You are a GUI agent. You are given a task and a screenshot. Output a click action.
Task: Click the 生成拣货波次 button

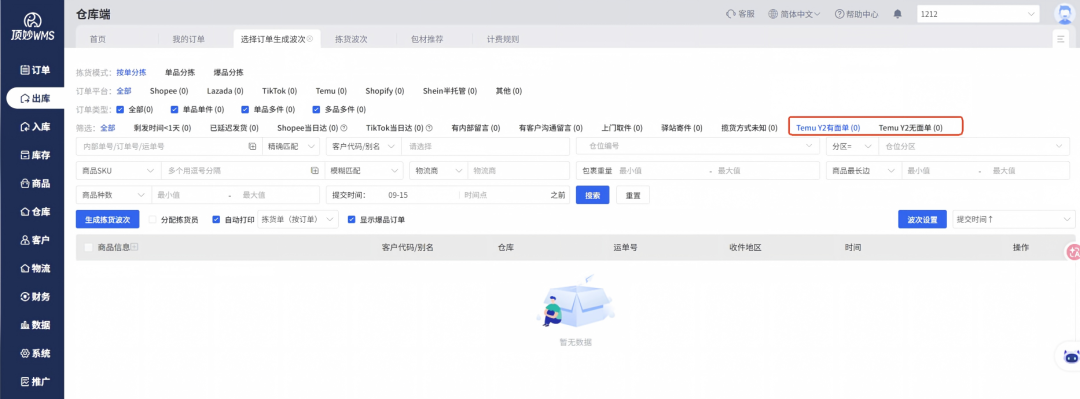pyautogui.click(x=107, y=220)
